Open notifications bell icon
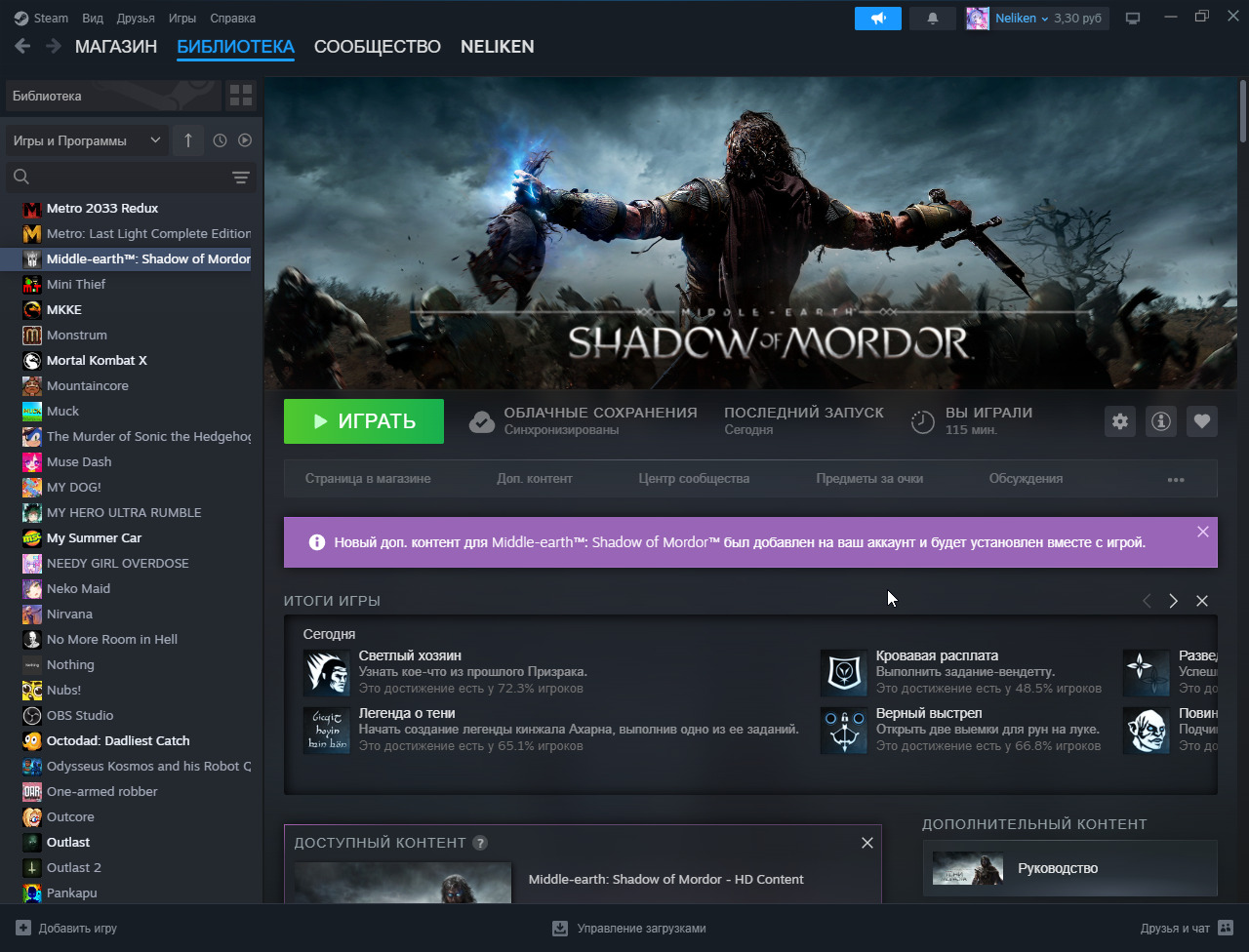This screenshot has width=1249, height=952. (x=933, y=19)
